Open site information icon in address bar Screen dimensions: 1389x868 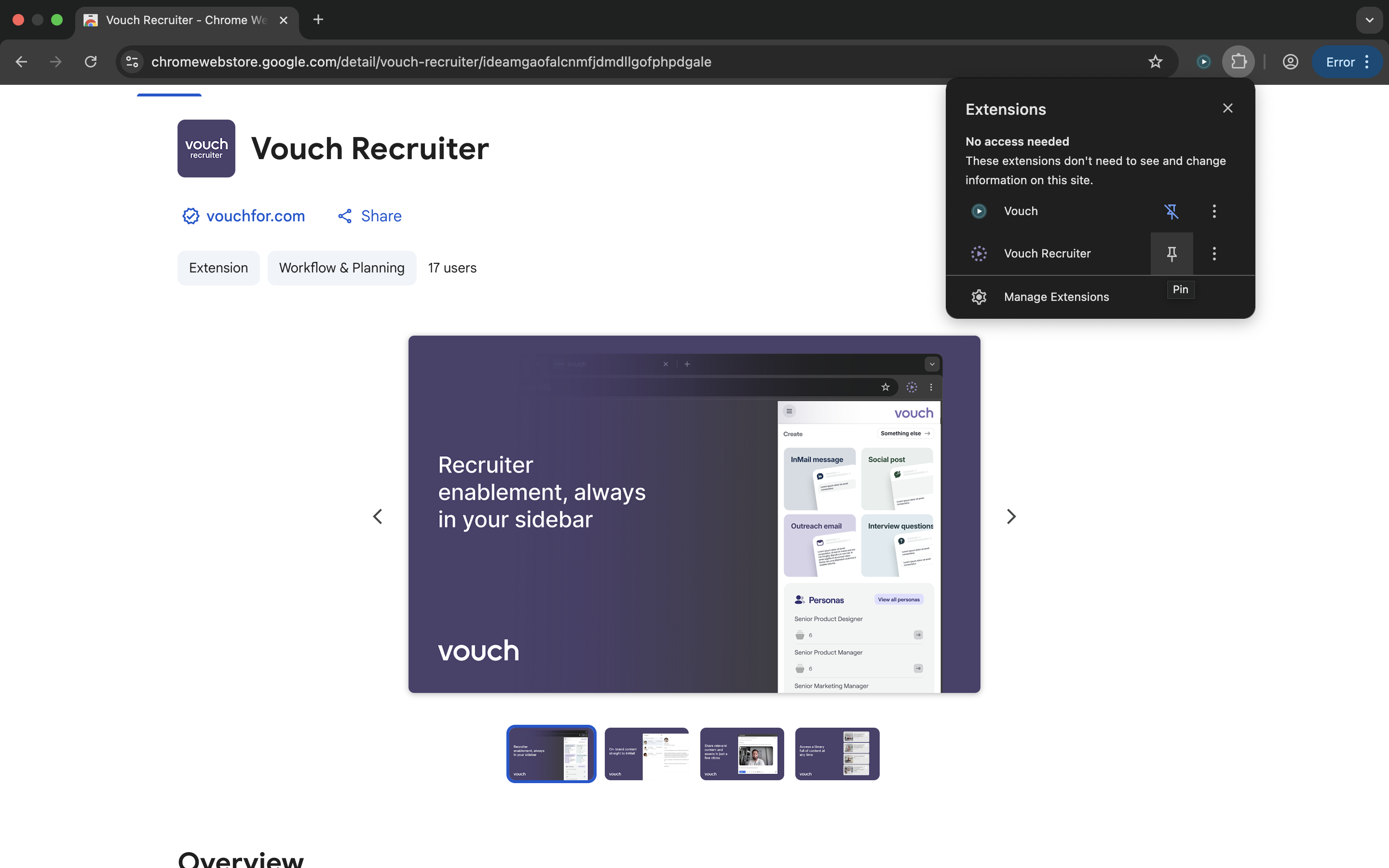(x=132, y=62)
